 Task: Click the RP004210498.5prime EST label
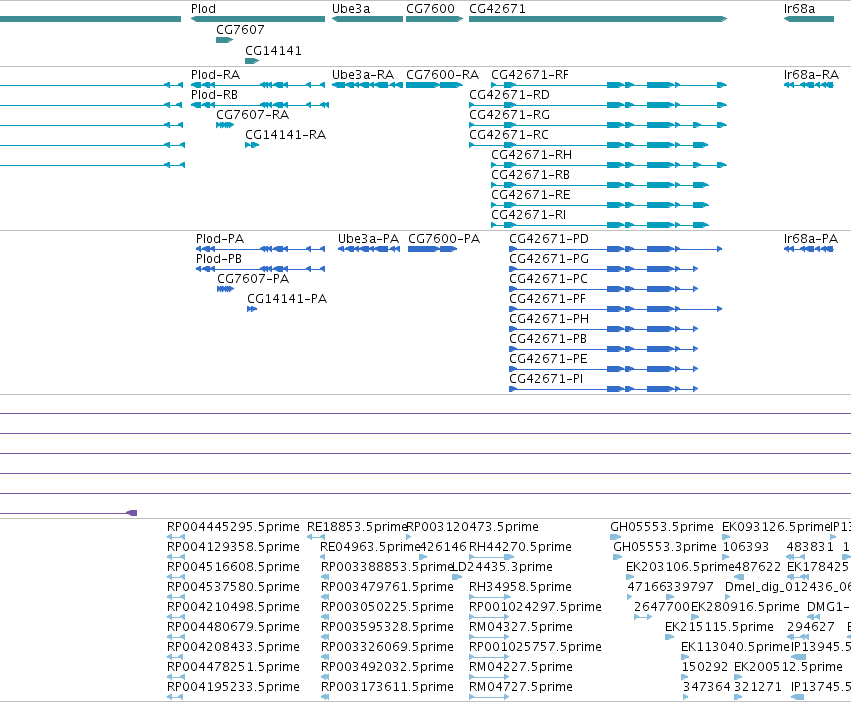point(233,608)
